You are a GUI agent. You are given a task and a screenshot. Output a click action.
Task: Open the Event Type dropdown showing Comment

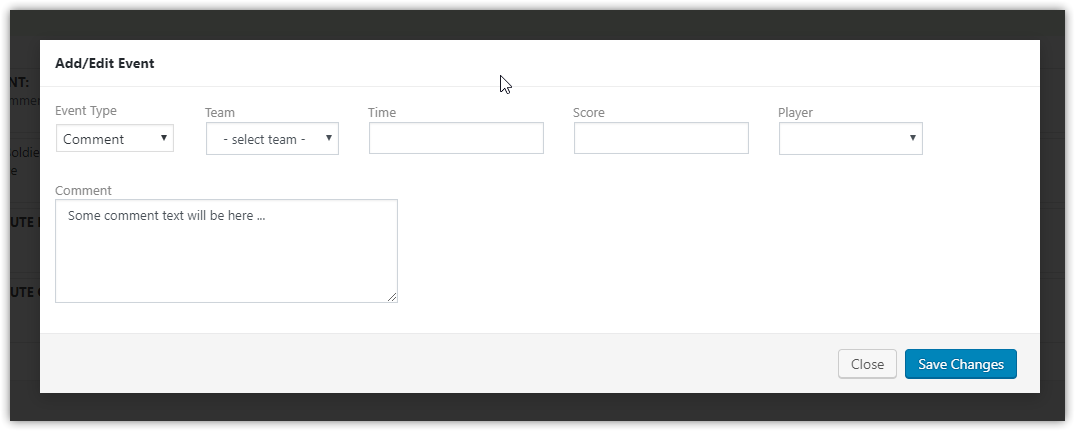(x=114, y=138)
